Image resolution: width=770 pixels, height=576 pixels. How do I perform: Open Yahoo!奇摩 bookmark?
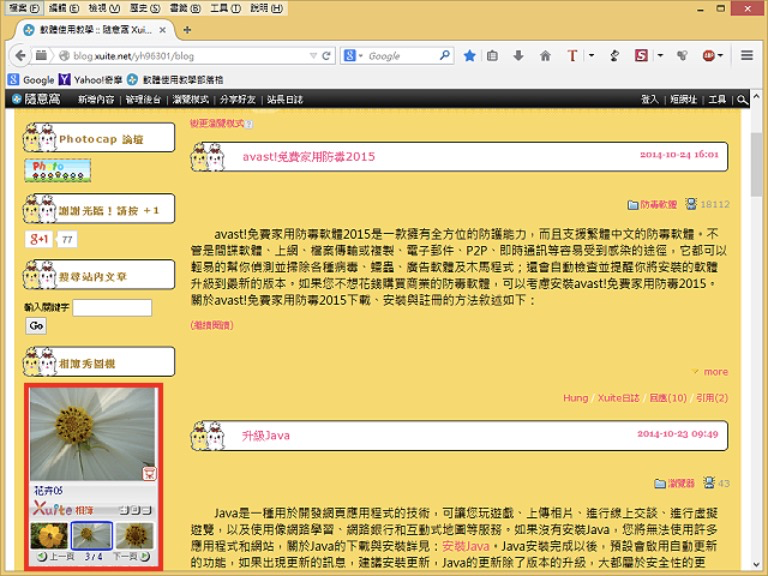(90, 80)
